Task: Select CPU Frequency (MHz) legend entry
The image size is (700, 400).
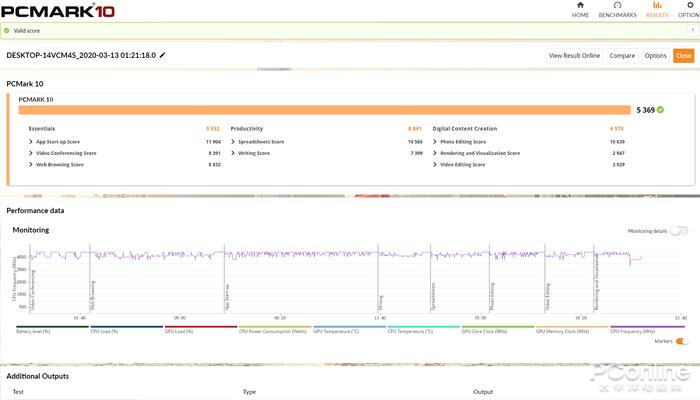Action: coord(646,329)
